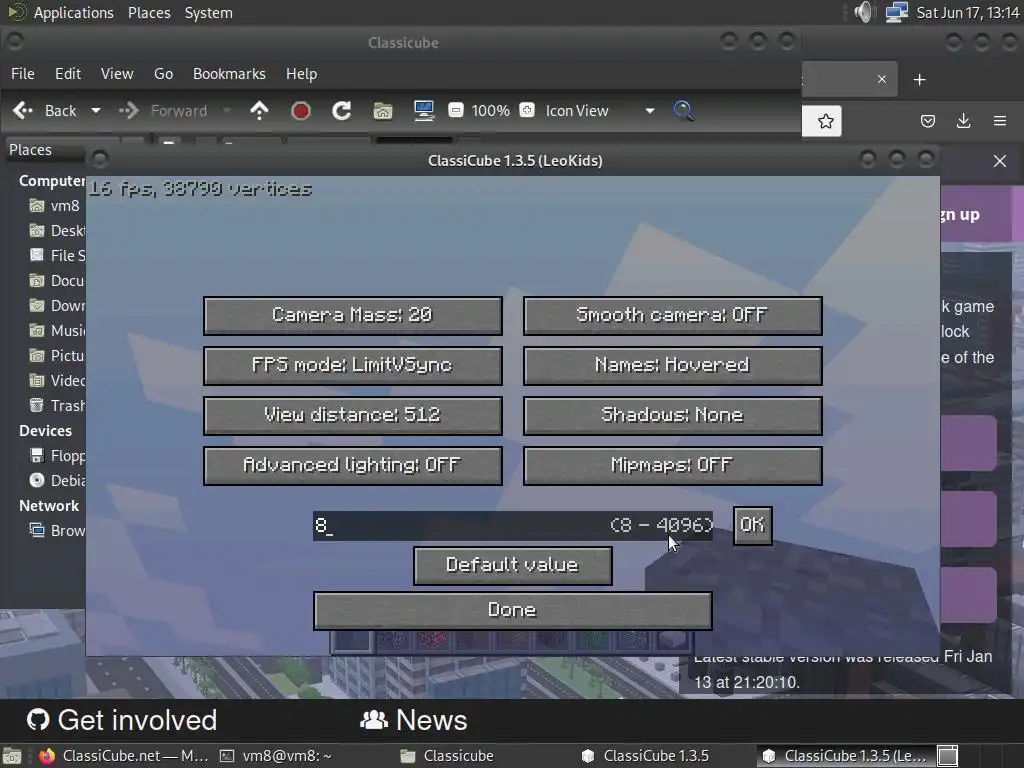Screen dimensions: 1024x768
Task: Open the Back history dropdown arrow
Action: (96, 111)
